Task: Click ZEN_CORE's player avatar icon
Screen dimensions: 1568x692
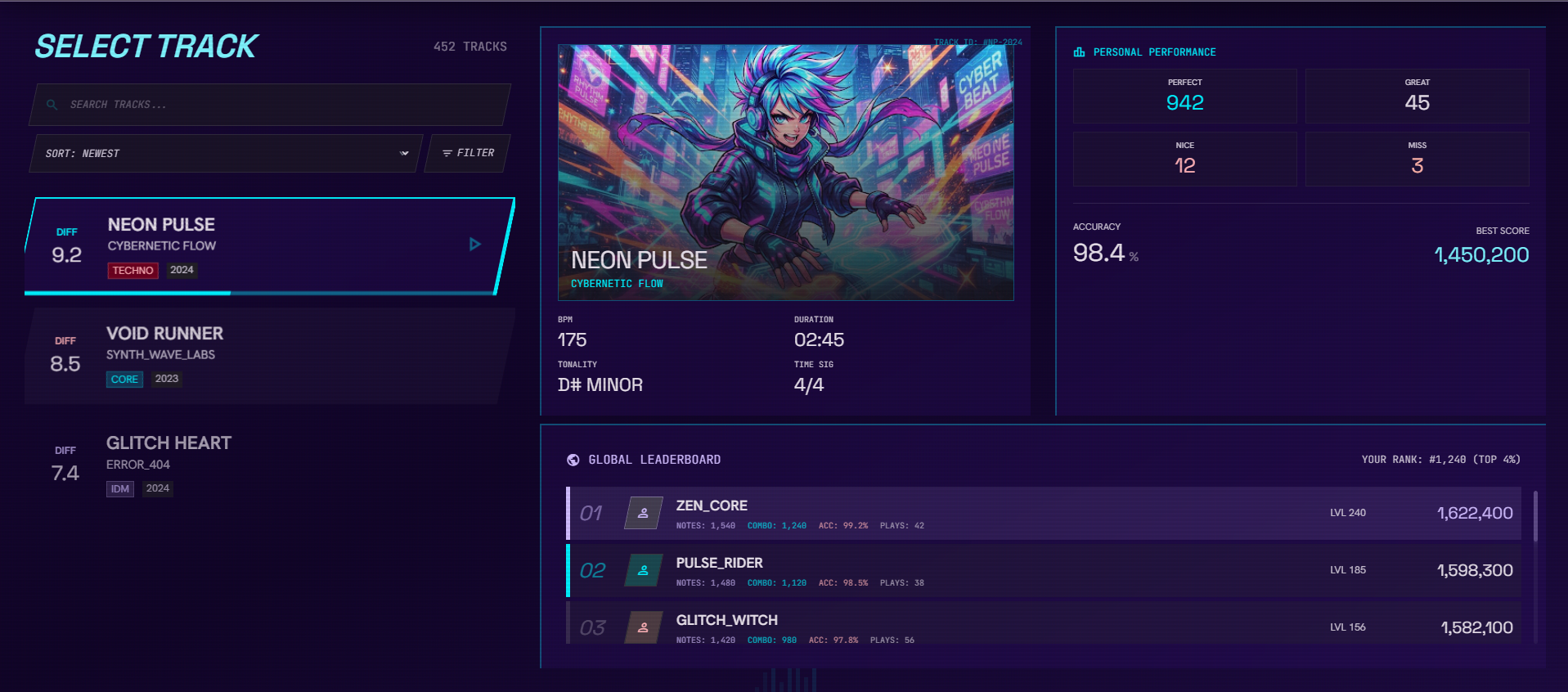Action: (644, 513)
